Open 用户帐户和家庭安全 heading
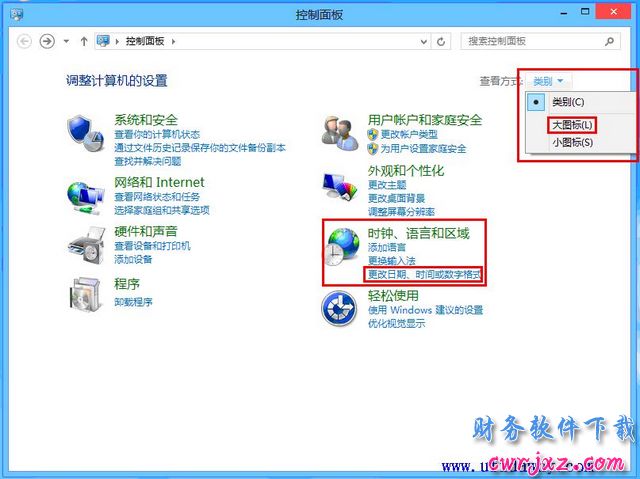 point(425,120)
